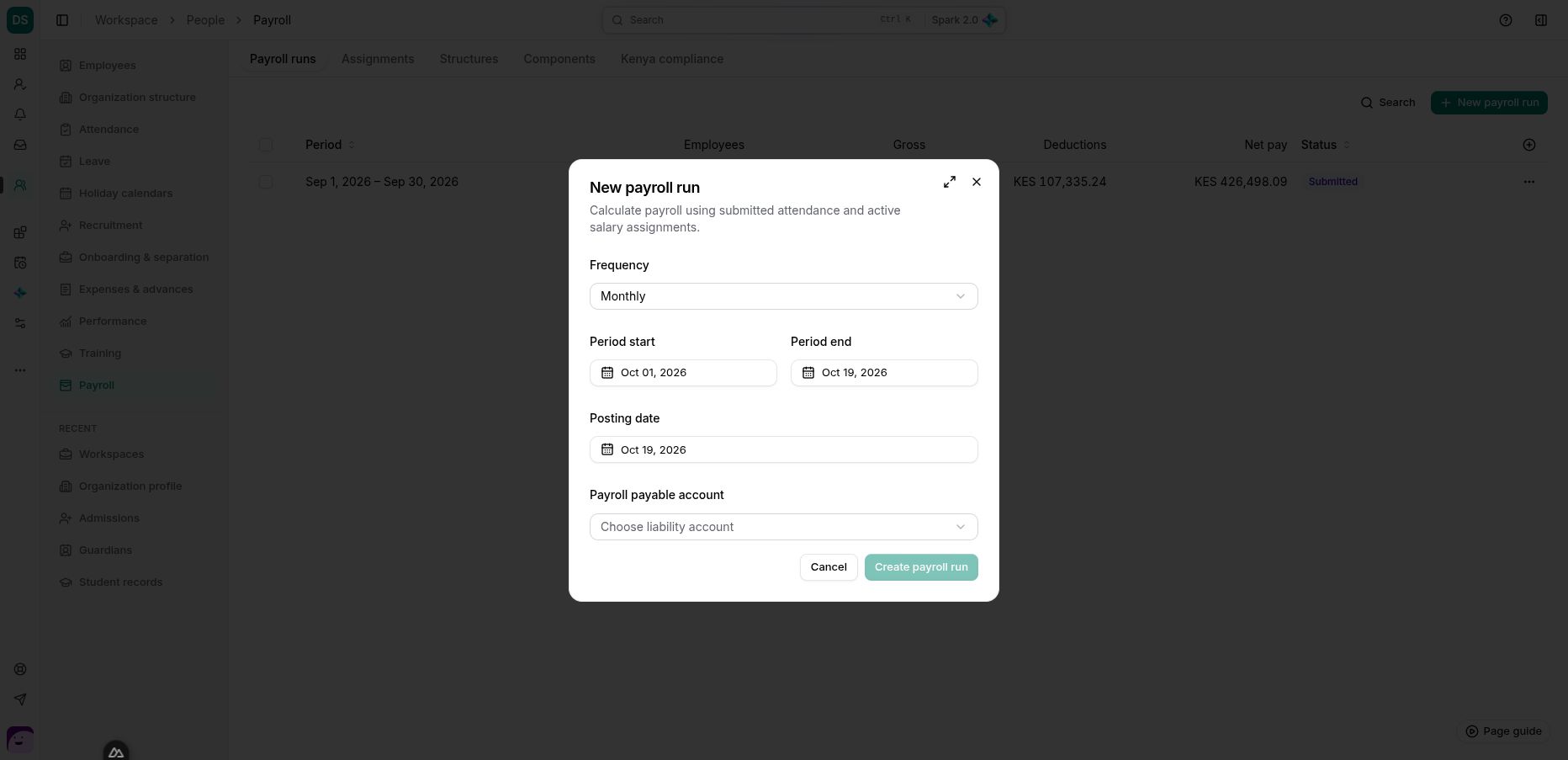
Task: Click the Spark 2.0 assistant icon
Action: pyautogui.click(x=990, y=20)
